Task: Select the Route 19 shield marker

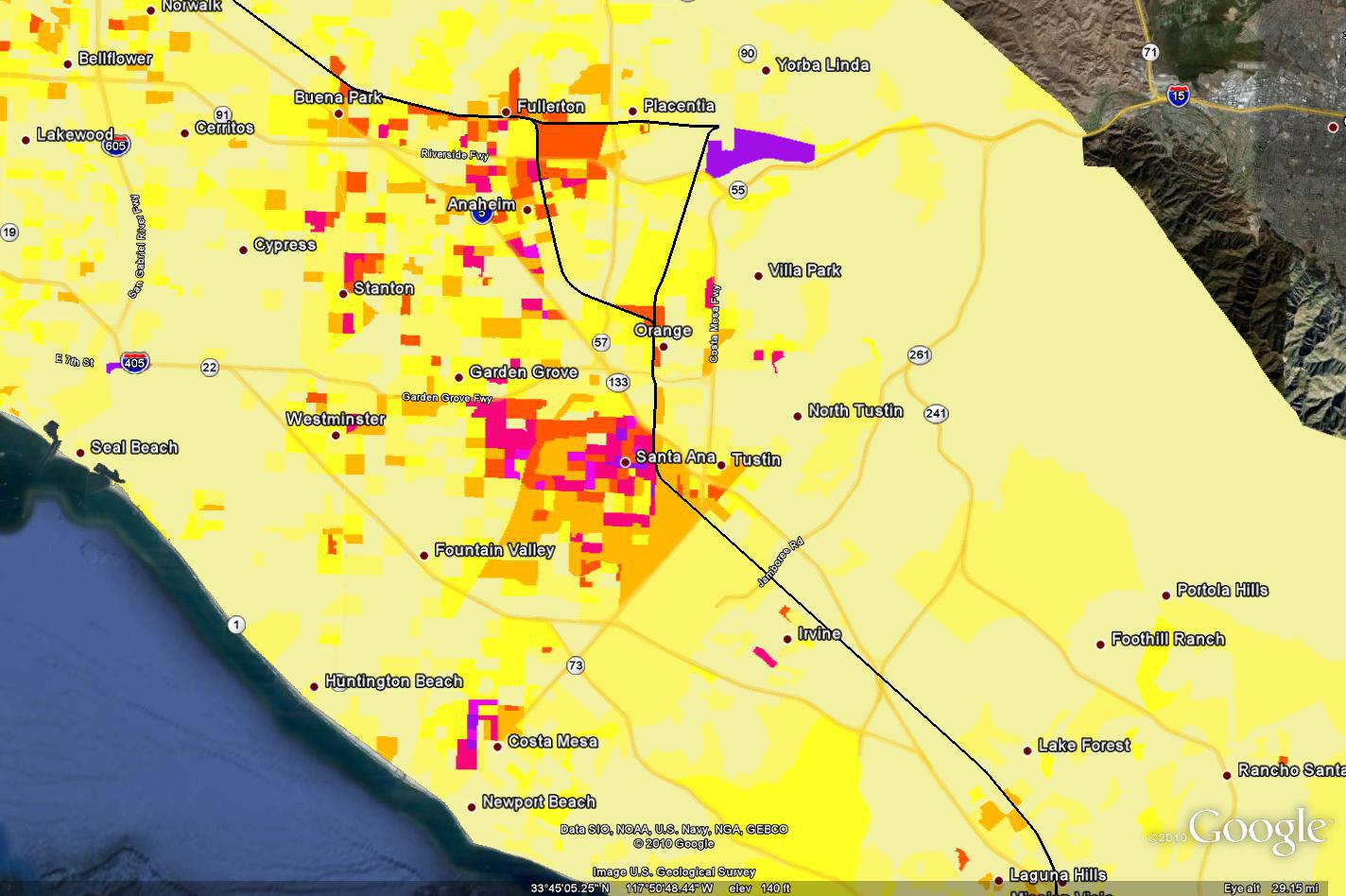Action: click(9, 233)
